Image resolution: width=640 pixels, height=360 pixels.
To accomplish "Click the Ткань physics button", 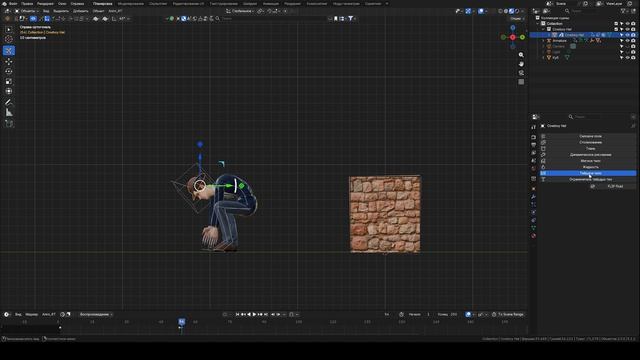I will [588, 149].
